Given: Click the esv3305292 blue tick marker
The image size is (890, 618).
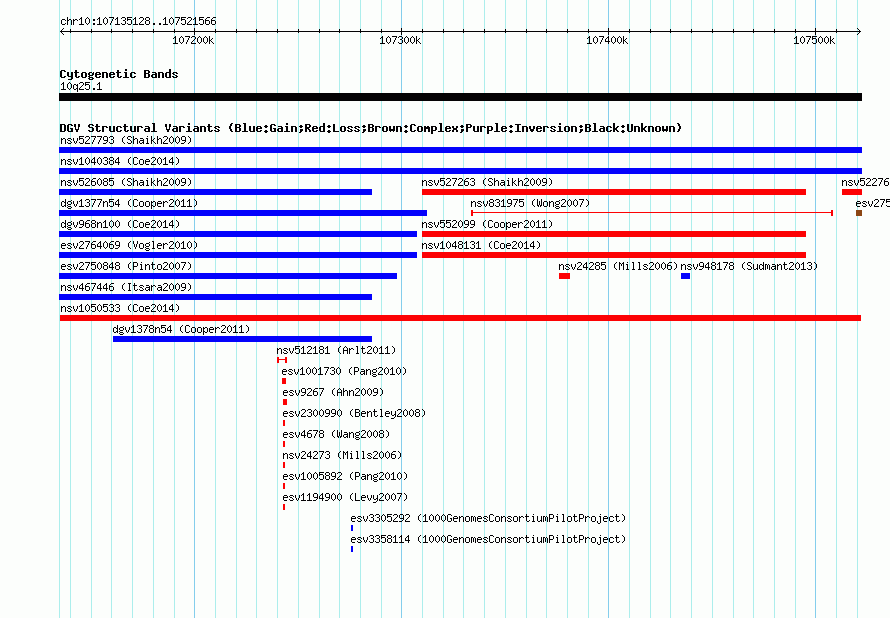Looking at the screenshot, I should click(x=352, y=528).
